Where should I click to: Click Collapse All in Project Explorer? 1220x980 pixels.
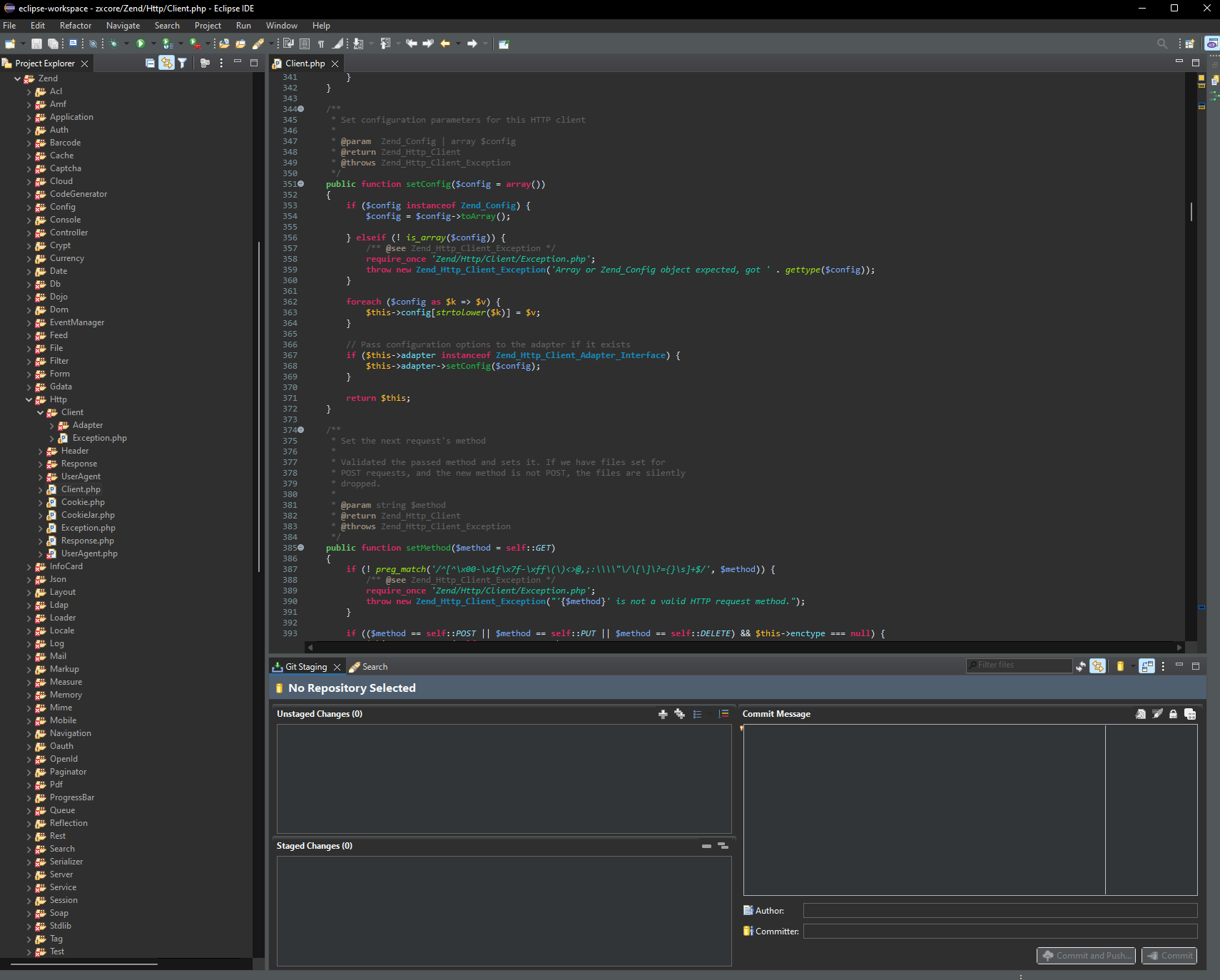point(150,63)
